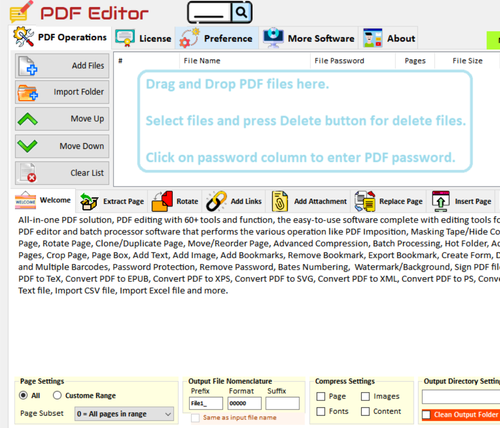Switch to the Welcome tab
This screenshot has width=500, height=428.
[x=43, y=200]
